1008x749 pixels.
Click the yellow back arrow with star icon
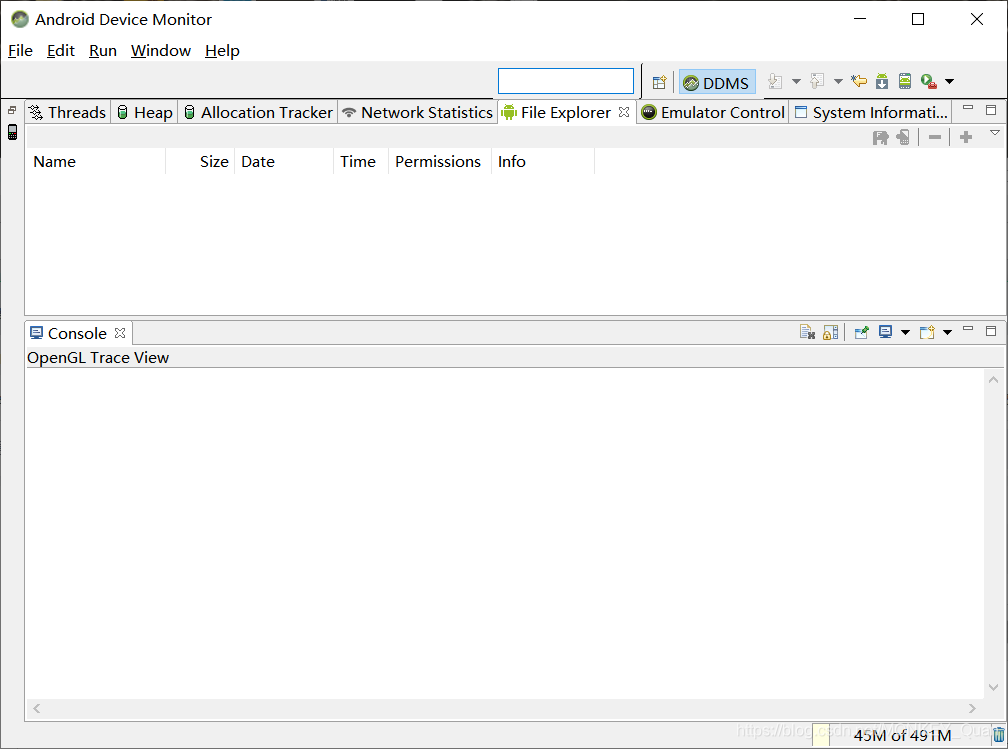(x=859, y=81)
